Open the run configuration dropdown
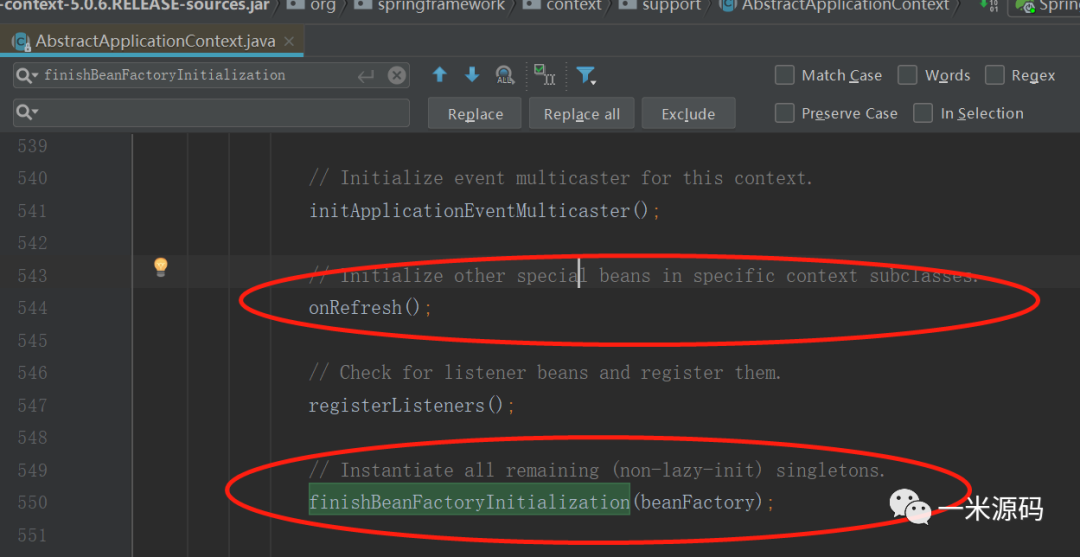 1043,6
